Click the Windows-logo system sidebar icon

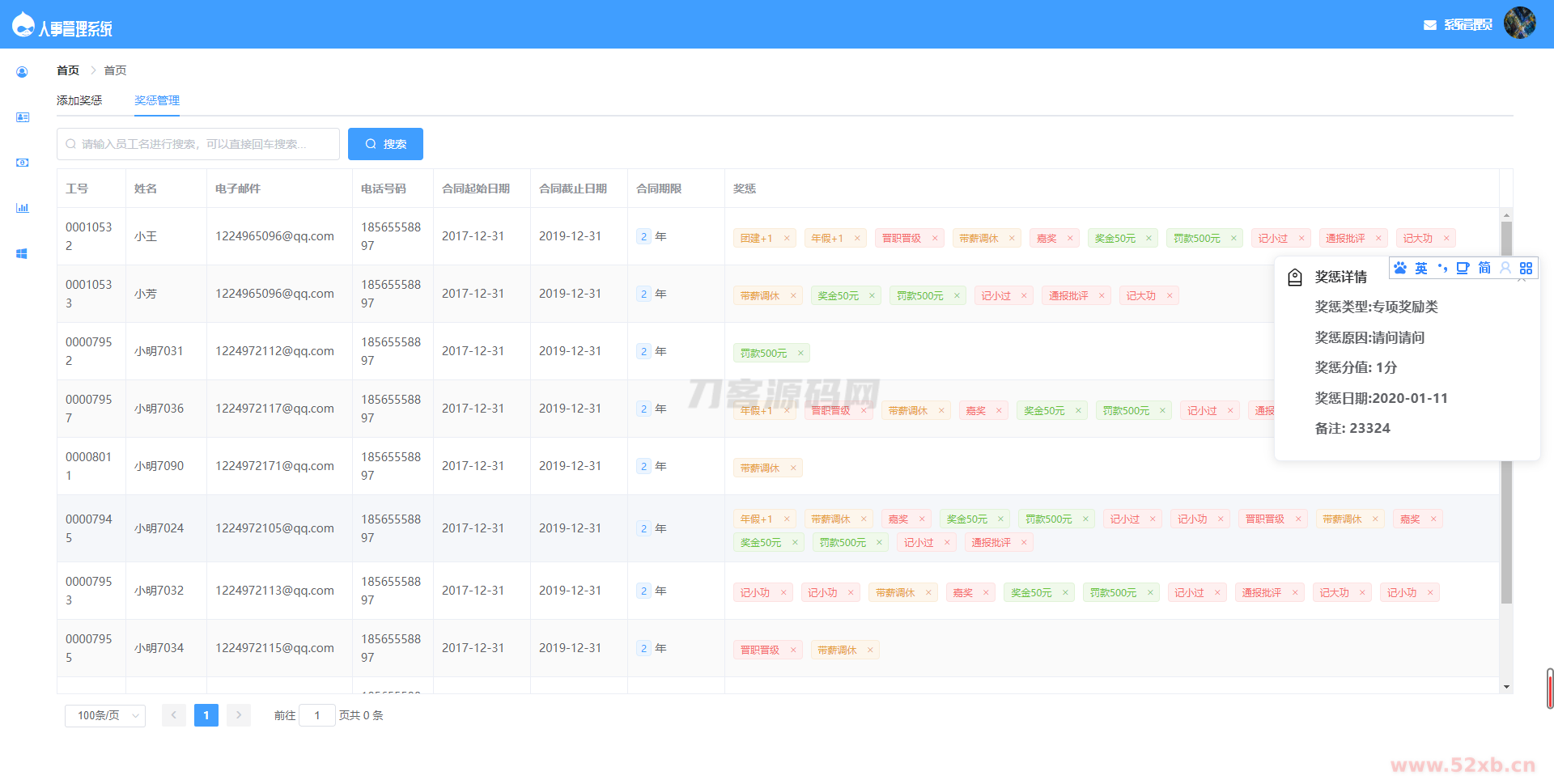[x=22, y=253]
